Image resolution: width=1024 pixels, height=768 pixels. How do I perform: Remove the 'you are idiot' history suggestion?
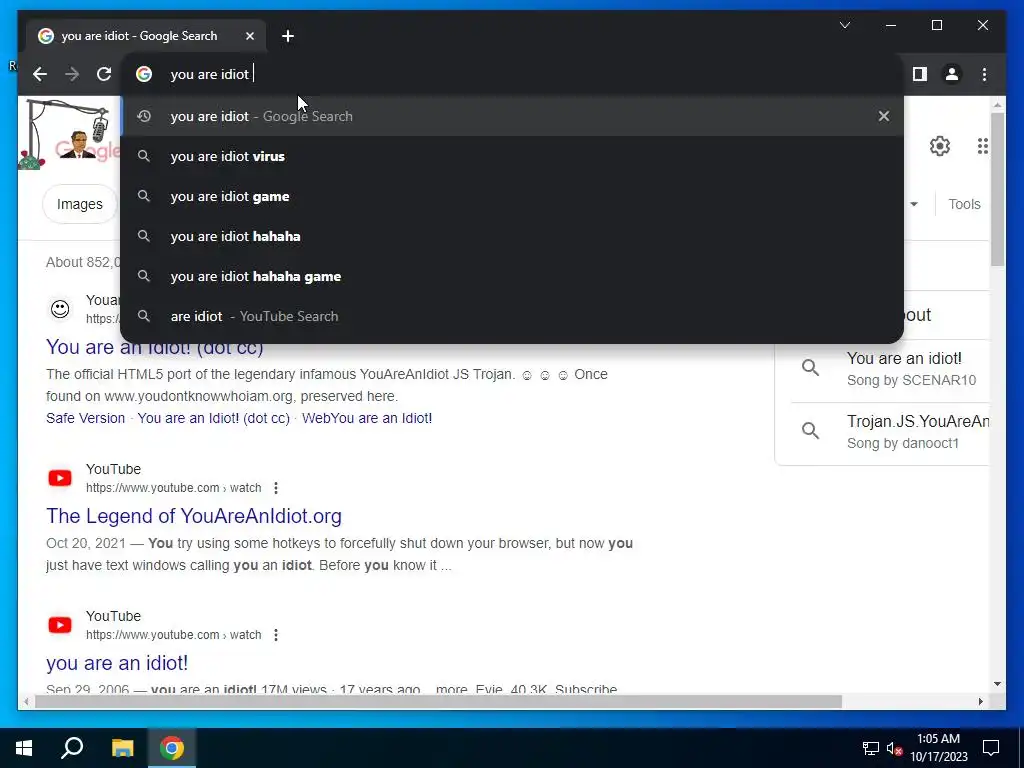click(884, 116)
